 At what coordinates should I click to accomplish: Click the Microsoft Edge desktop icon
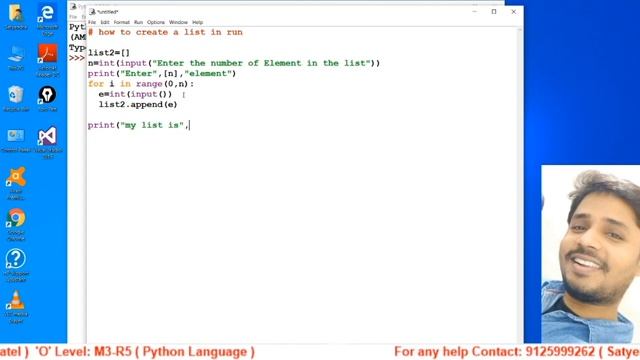point(47,19)
